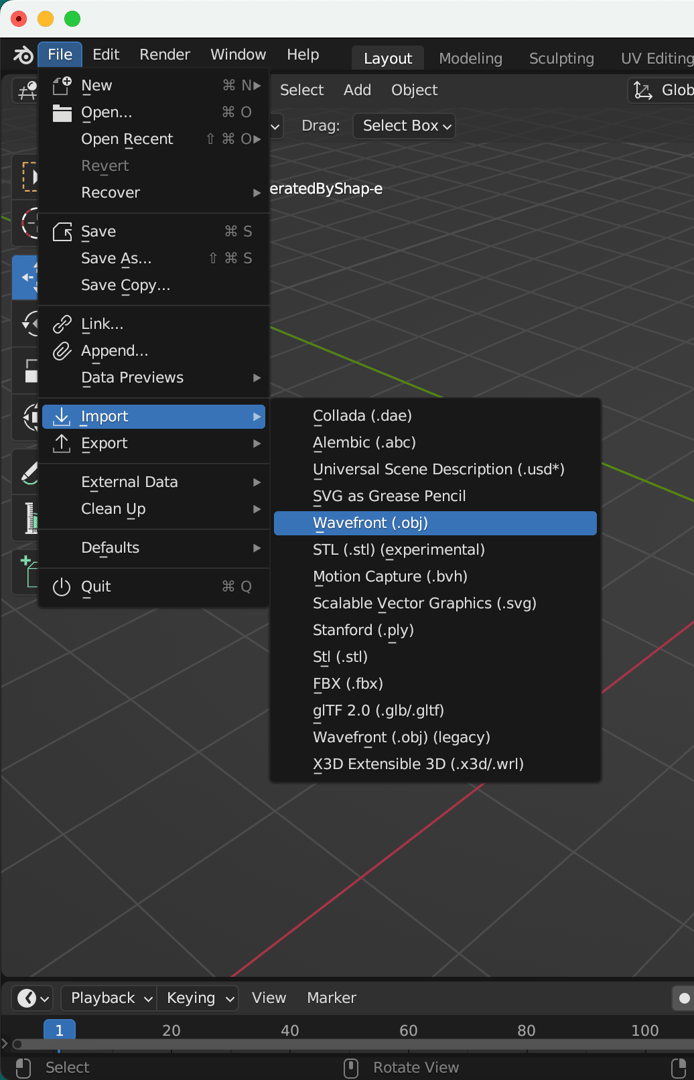Switch to the UV Editing tab
The width and height of the screenshot is (694, 1080).
coord(656,59)
